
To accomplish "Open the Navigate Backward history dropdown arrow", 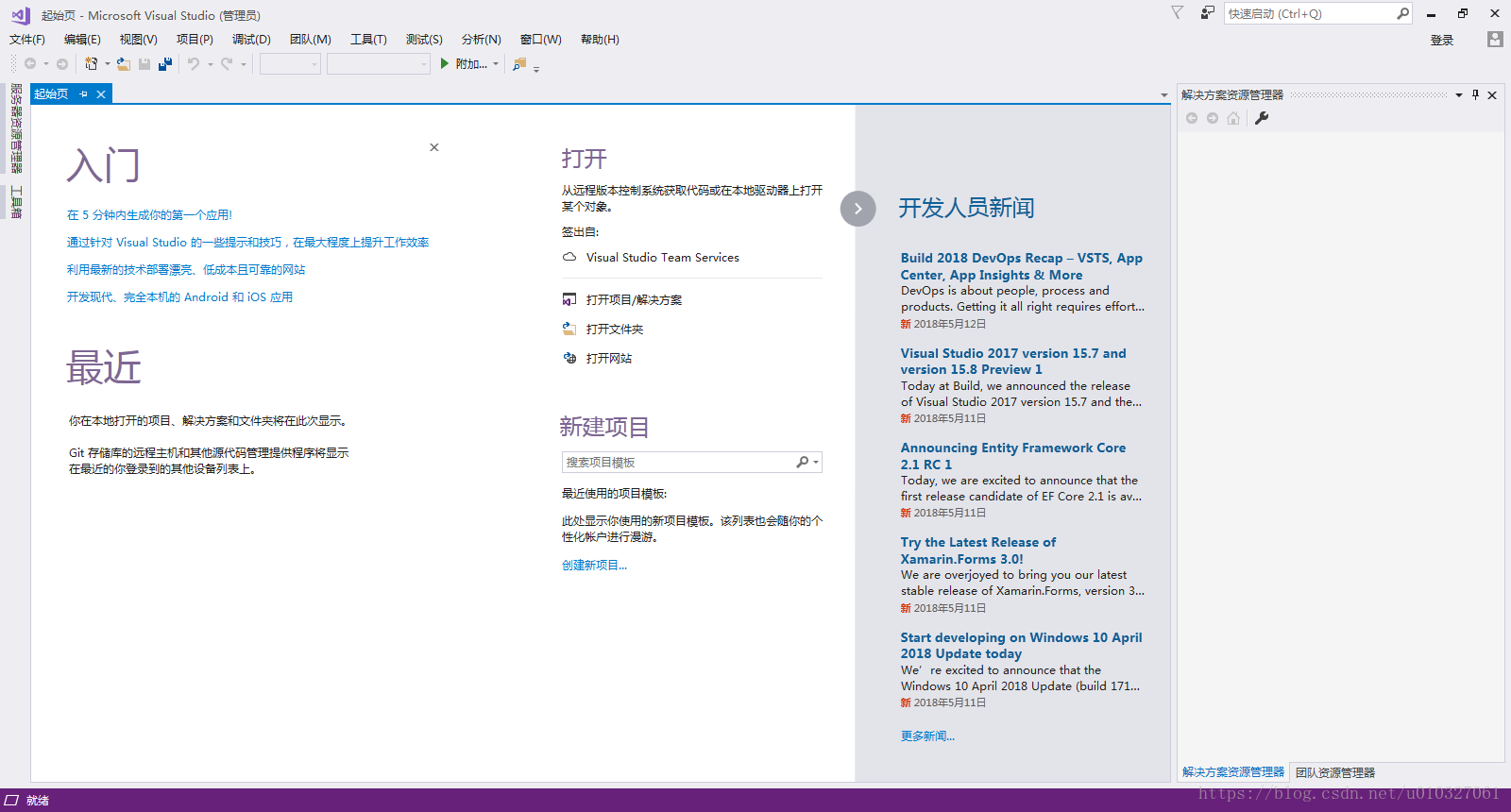I will [x=45, y=64].
